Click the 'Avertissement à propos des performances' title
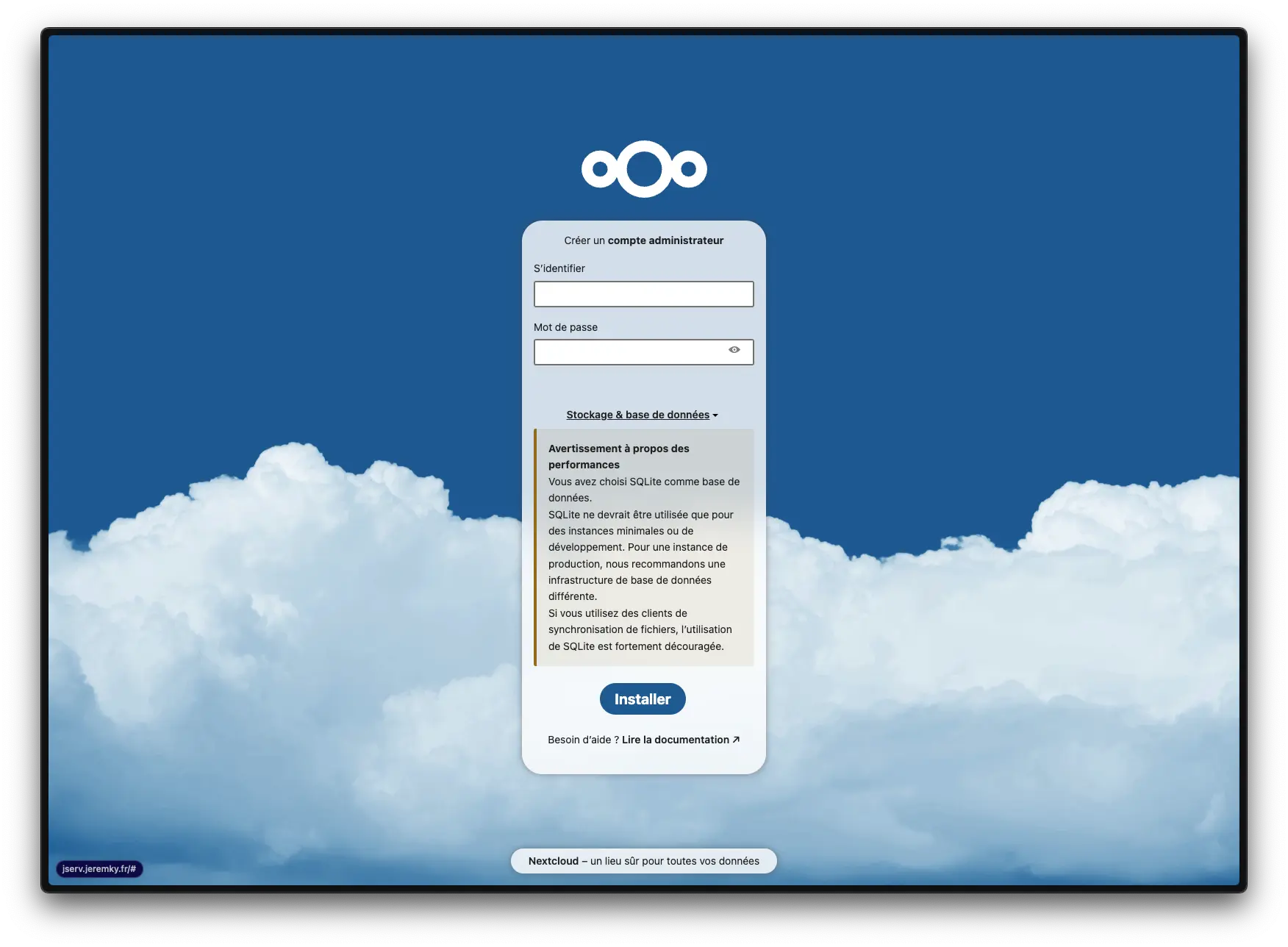The width and height of the screenshot is (1288, 947). 619,457
